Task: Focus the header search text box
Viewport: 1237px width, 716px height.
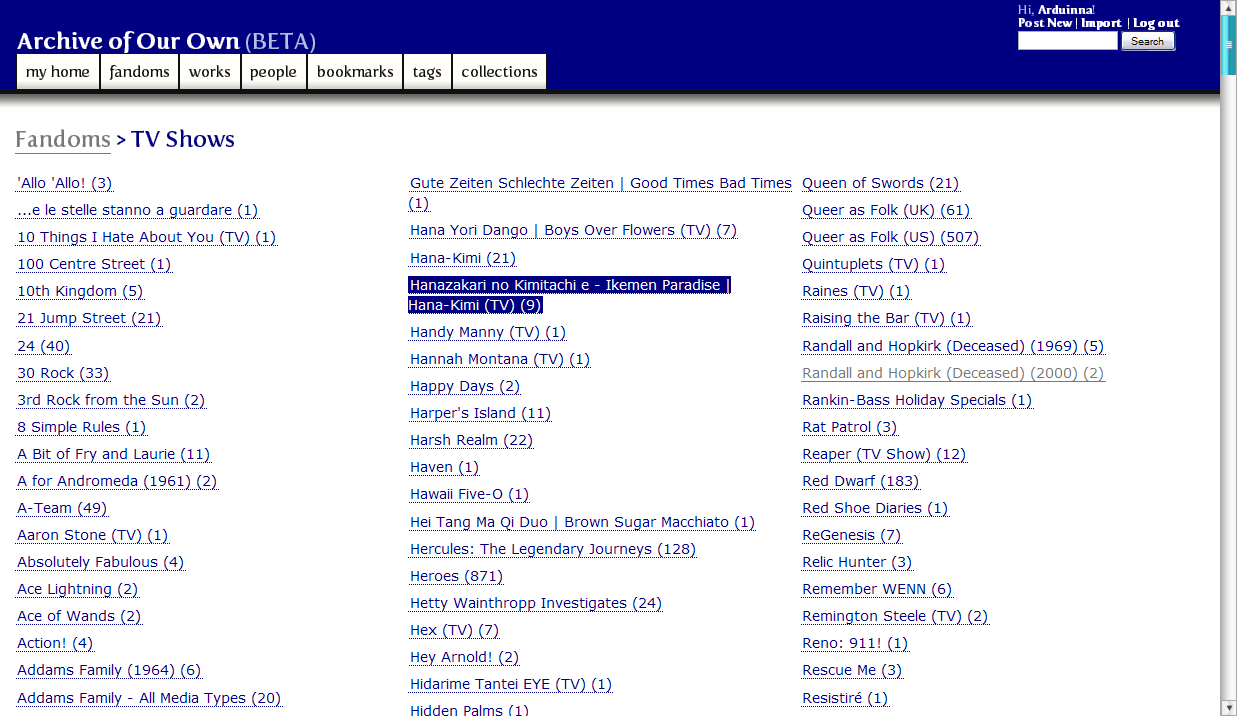Action: pyautogui.click(x=1067, y=41)
